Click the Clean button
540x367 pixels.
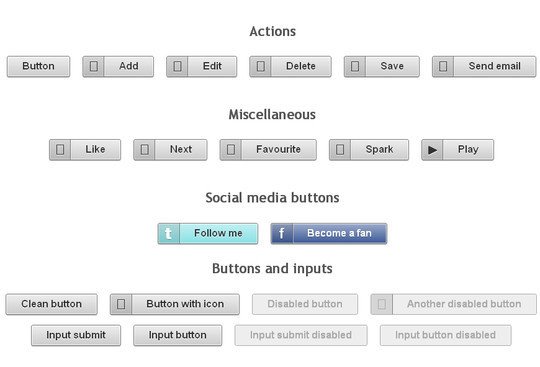[51, 304]
